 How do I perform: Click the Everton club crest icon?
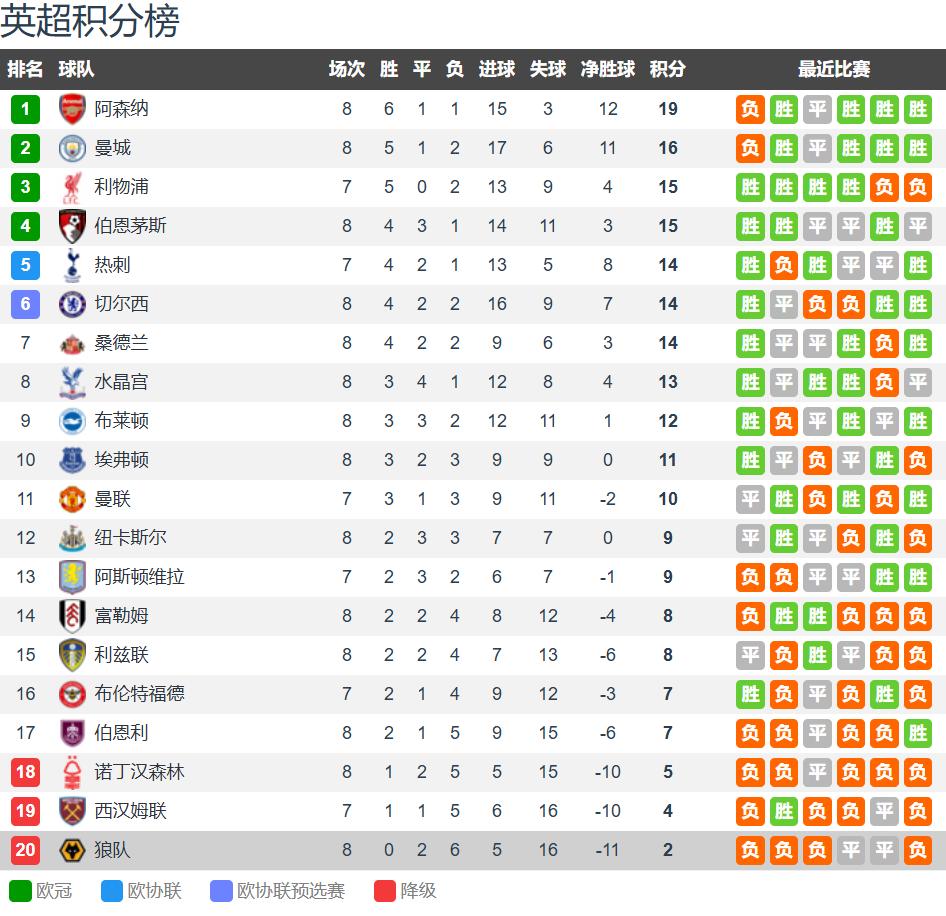pos(72,460)
